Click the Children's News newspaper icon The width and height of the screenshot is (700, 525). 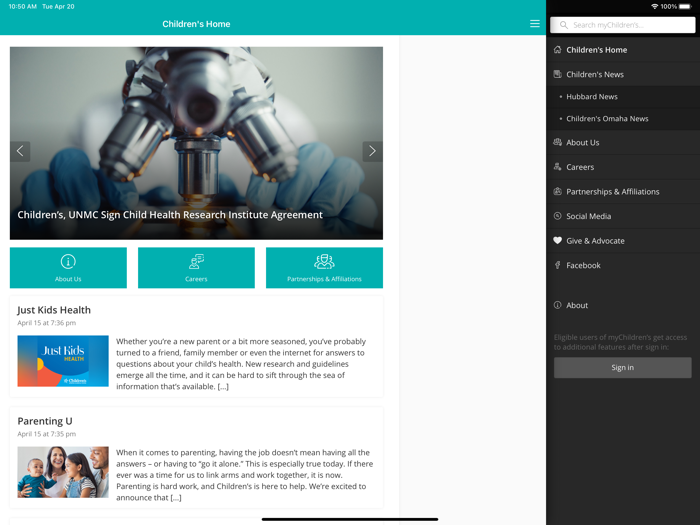(558, 74)
